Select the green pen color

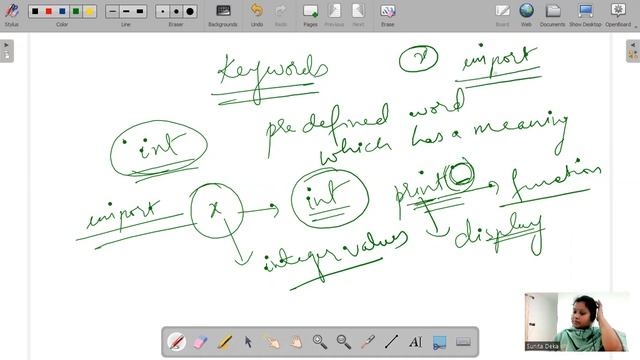[76, 11]
